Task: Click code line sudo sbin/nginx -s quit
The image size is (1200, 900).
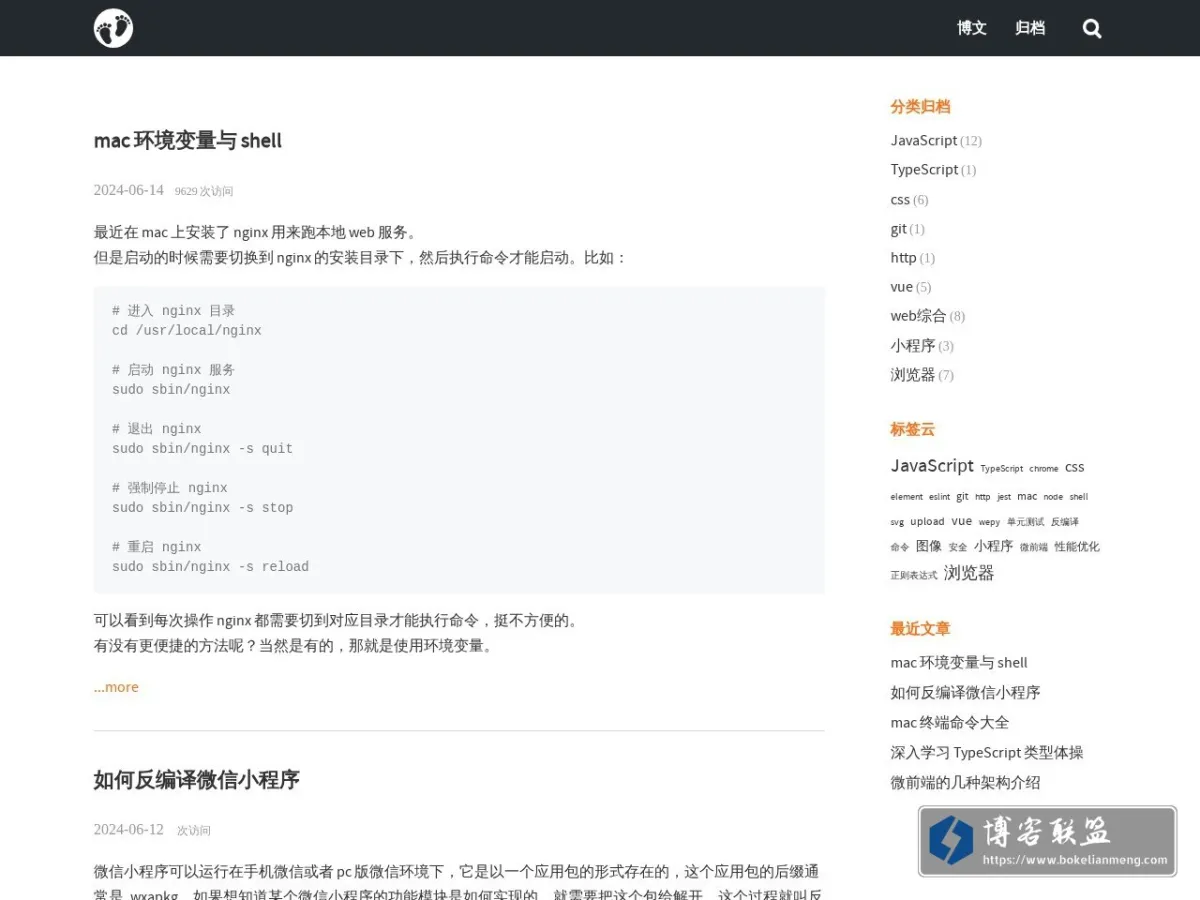Action: 203,449
